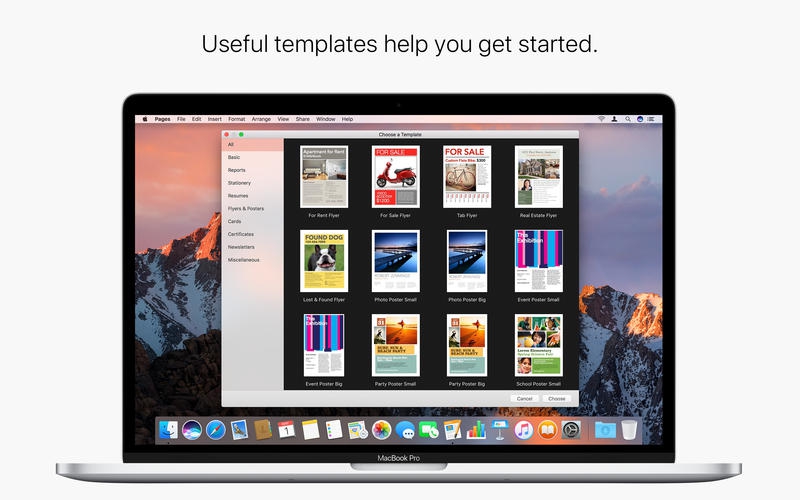
Task: Open Spotlight search magnifier
Action: tap(628, 119)
